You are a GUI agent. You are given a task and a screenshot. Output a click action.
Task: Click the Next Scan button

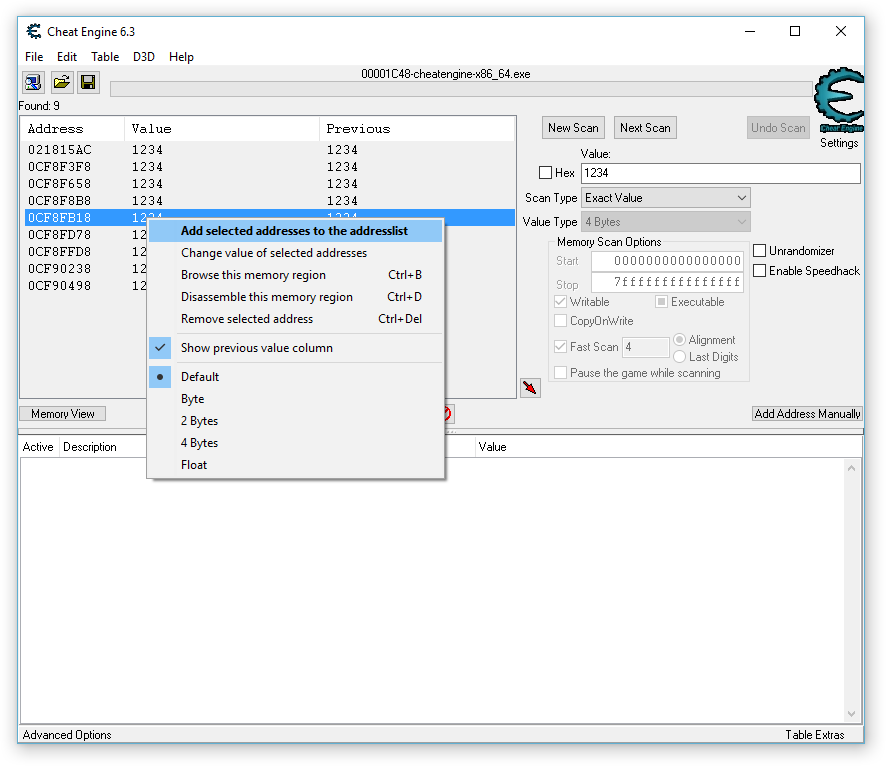645,128
